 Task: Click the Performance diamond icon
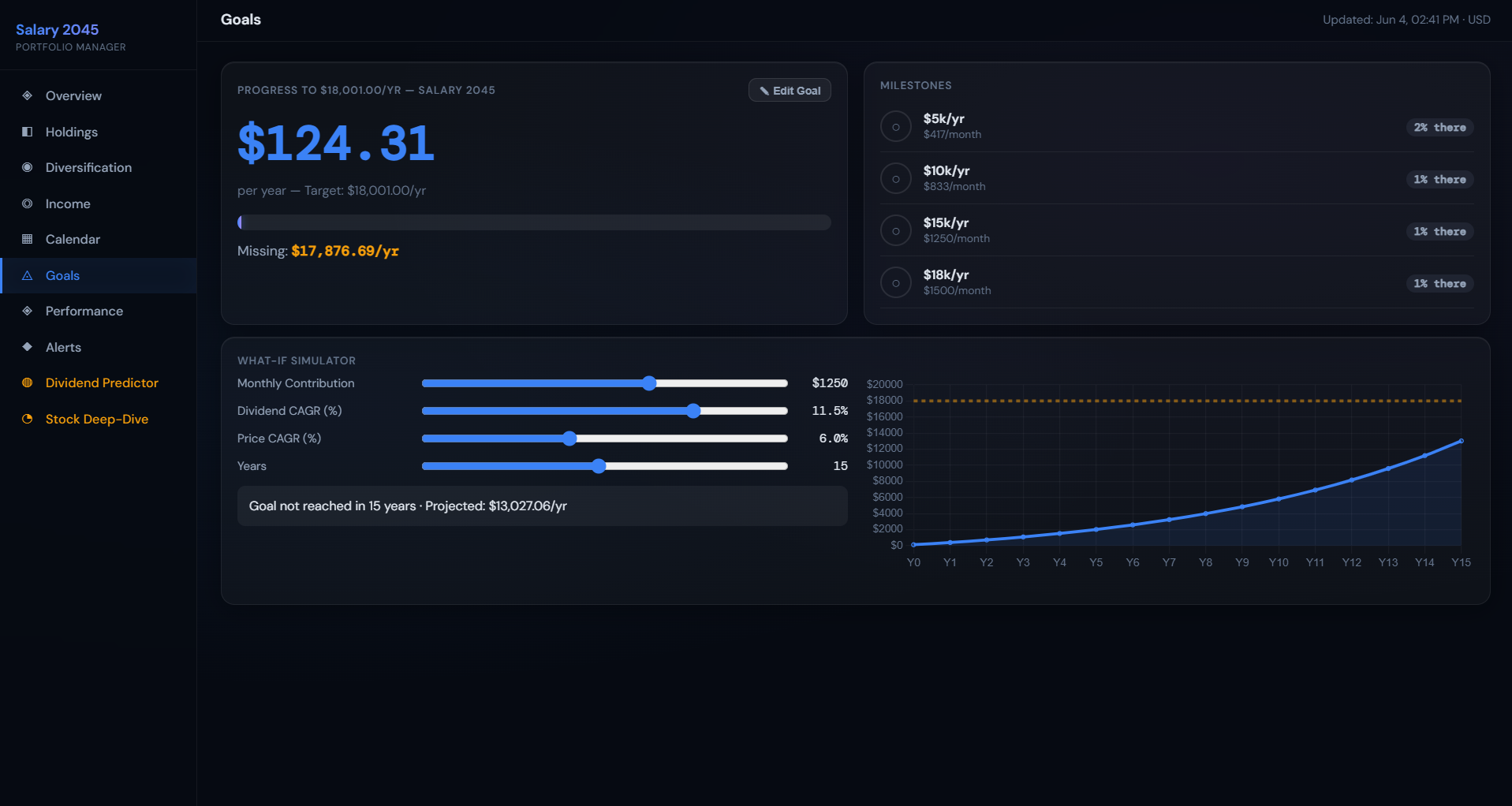(28, 311)
